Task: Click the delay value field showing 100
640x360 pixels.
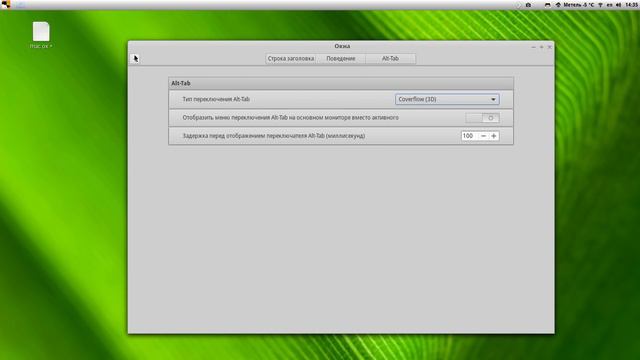Action: coord(469,136)
